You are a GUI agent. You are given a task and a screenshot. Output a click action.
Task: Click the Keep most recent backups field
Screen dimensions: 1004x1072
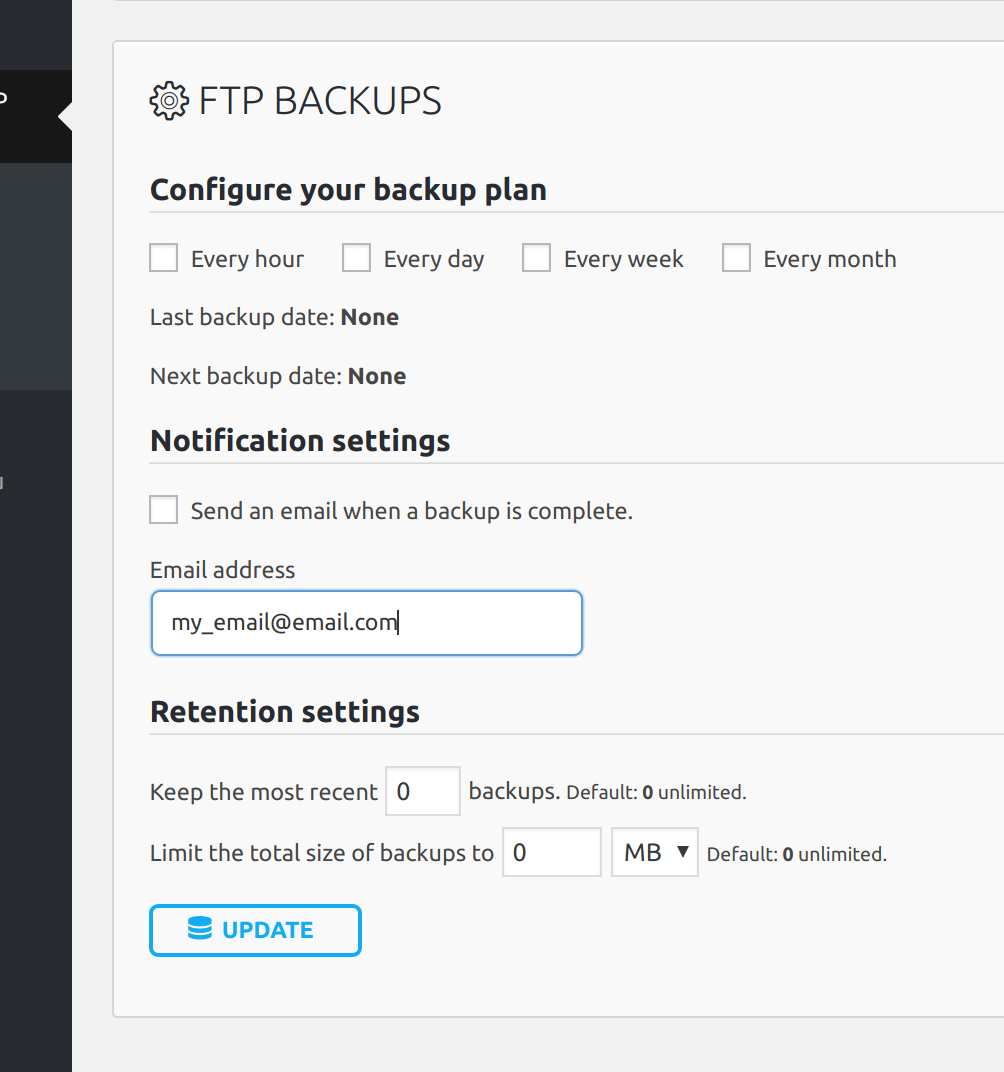[422, 791]
